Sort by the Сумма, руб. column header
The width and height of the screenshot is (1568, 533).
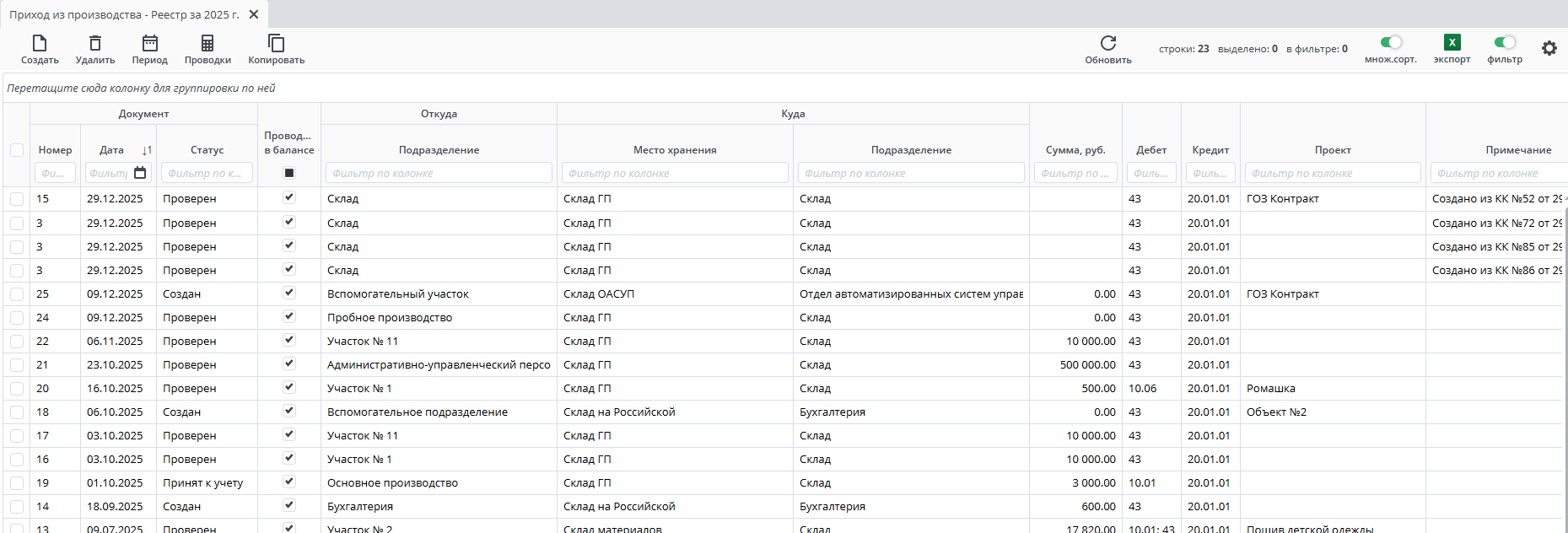pyautogui.click(x=1075, y=150)
